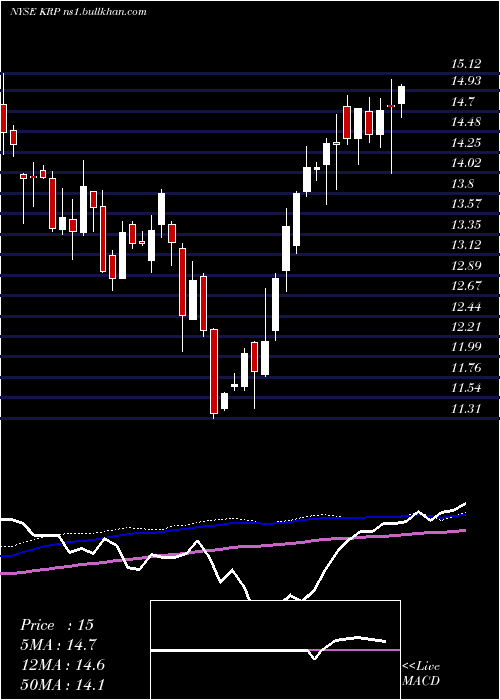Click the 13.12 price level label
Screen dimensions: 500x700
coord(466,245)
